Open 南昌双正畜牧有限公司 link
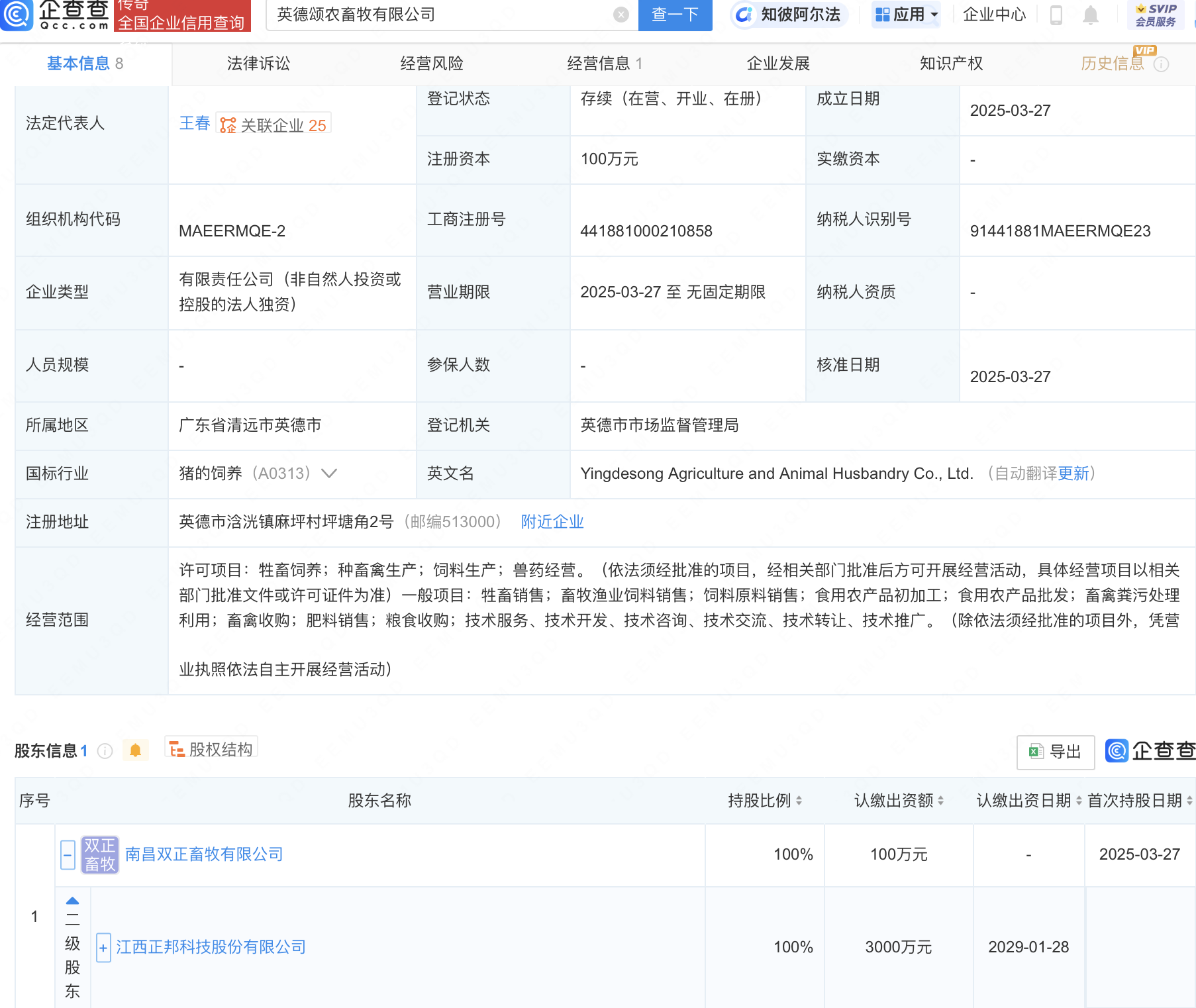1196x1008 pixels. click(204, 854)
